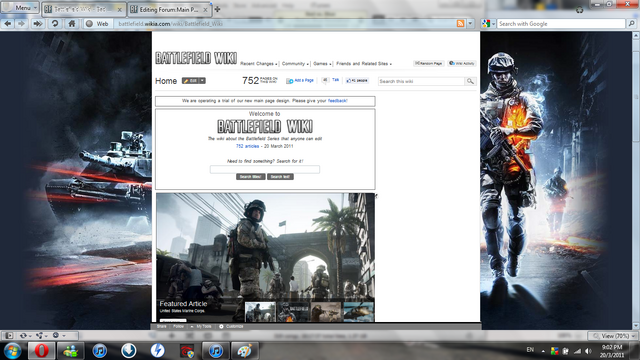Viewport: 640px width, 360px height.
Task: Click the volume speaker tray icon
Action: 588,351
